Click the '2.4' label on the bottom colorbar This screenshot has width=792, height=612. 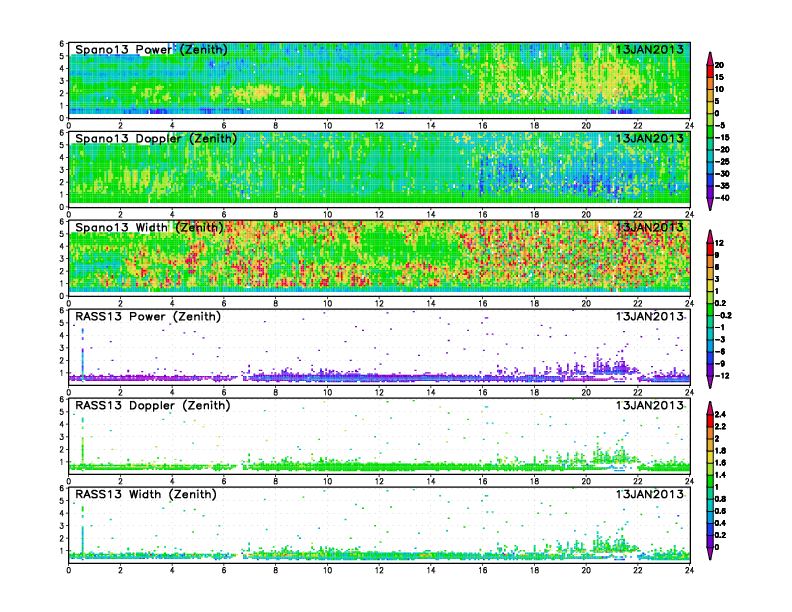click(x=720, y=415)
